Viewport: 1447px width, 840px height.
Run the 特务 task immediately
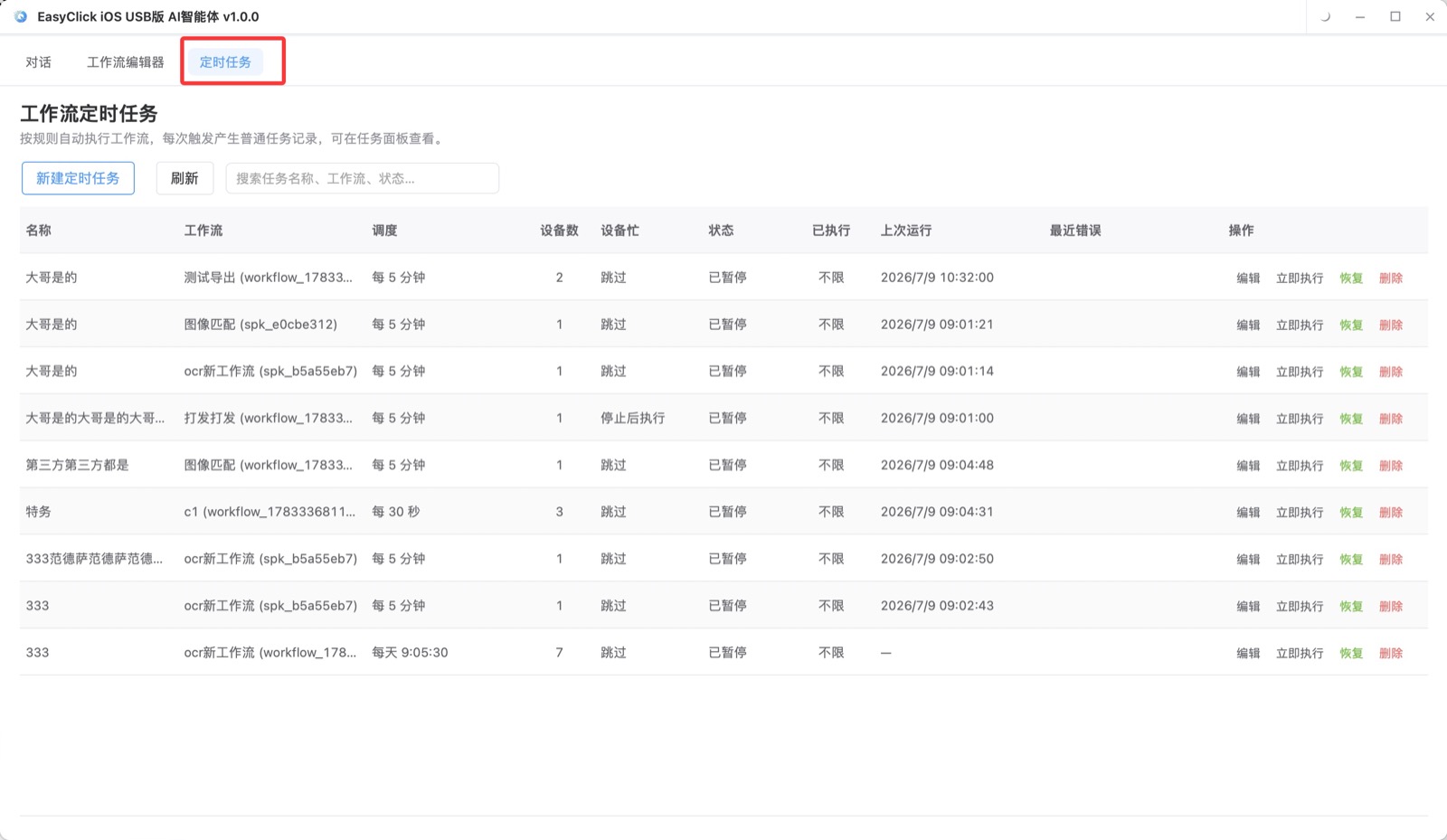(1300, 513)
